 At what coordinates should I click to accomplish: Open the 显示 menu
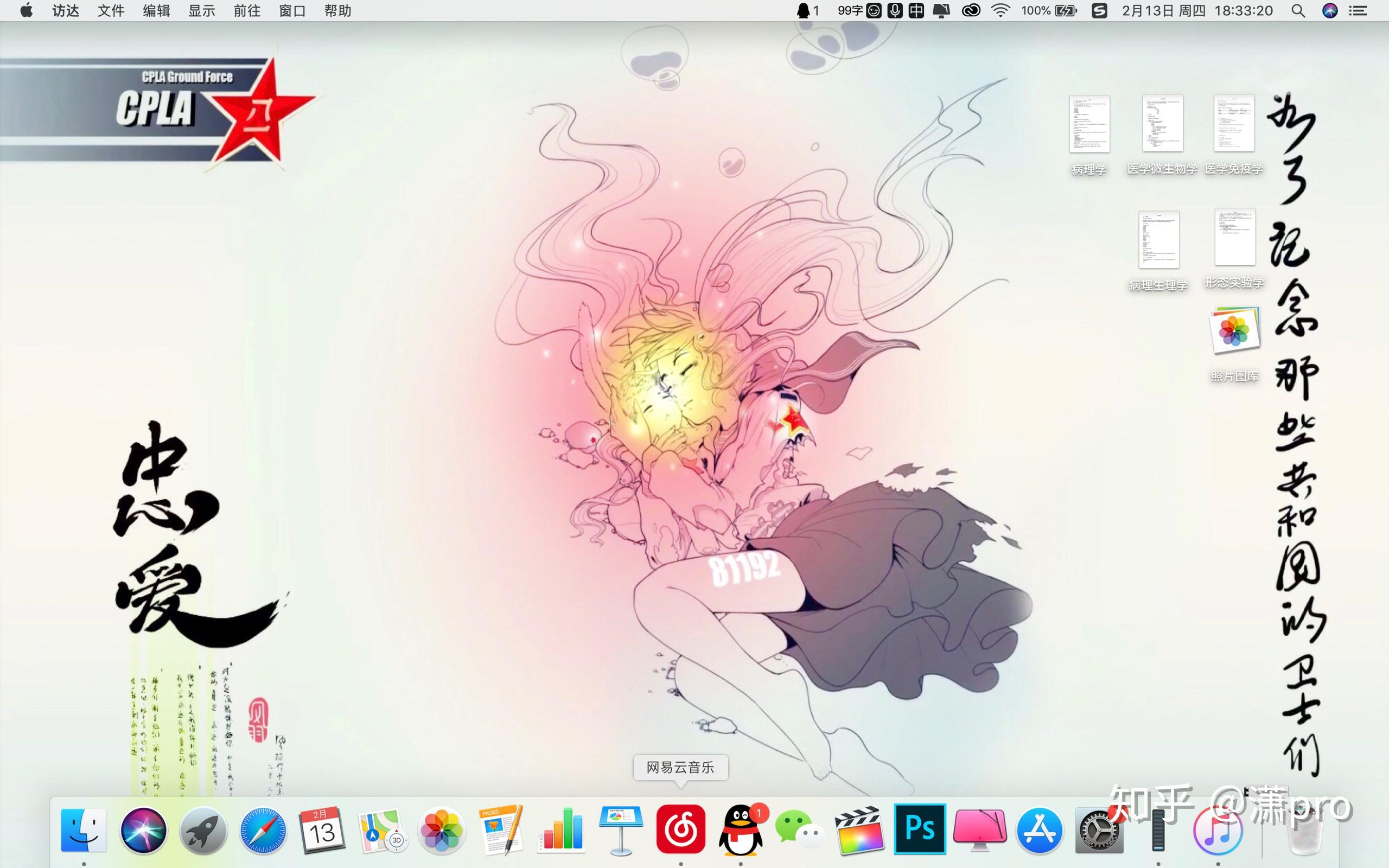tap(201, 10)
